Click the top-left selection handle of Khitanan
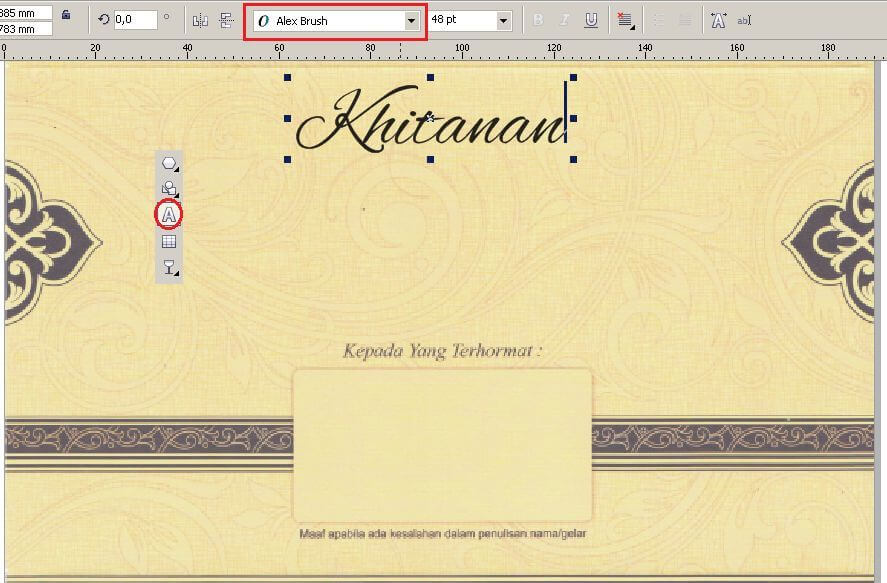This screenshot has height=583, width=887. (x=287, y=77)
